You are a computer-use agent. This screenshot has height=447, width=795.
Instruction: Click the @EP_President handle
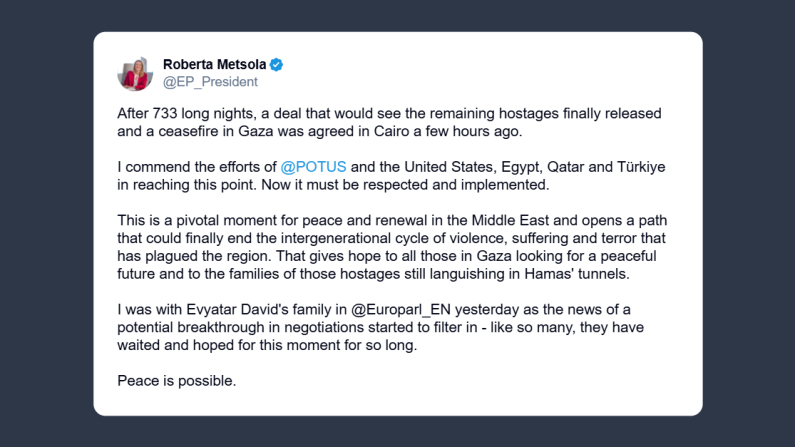210,82
